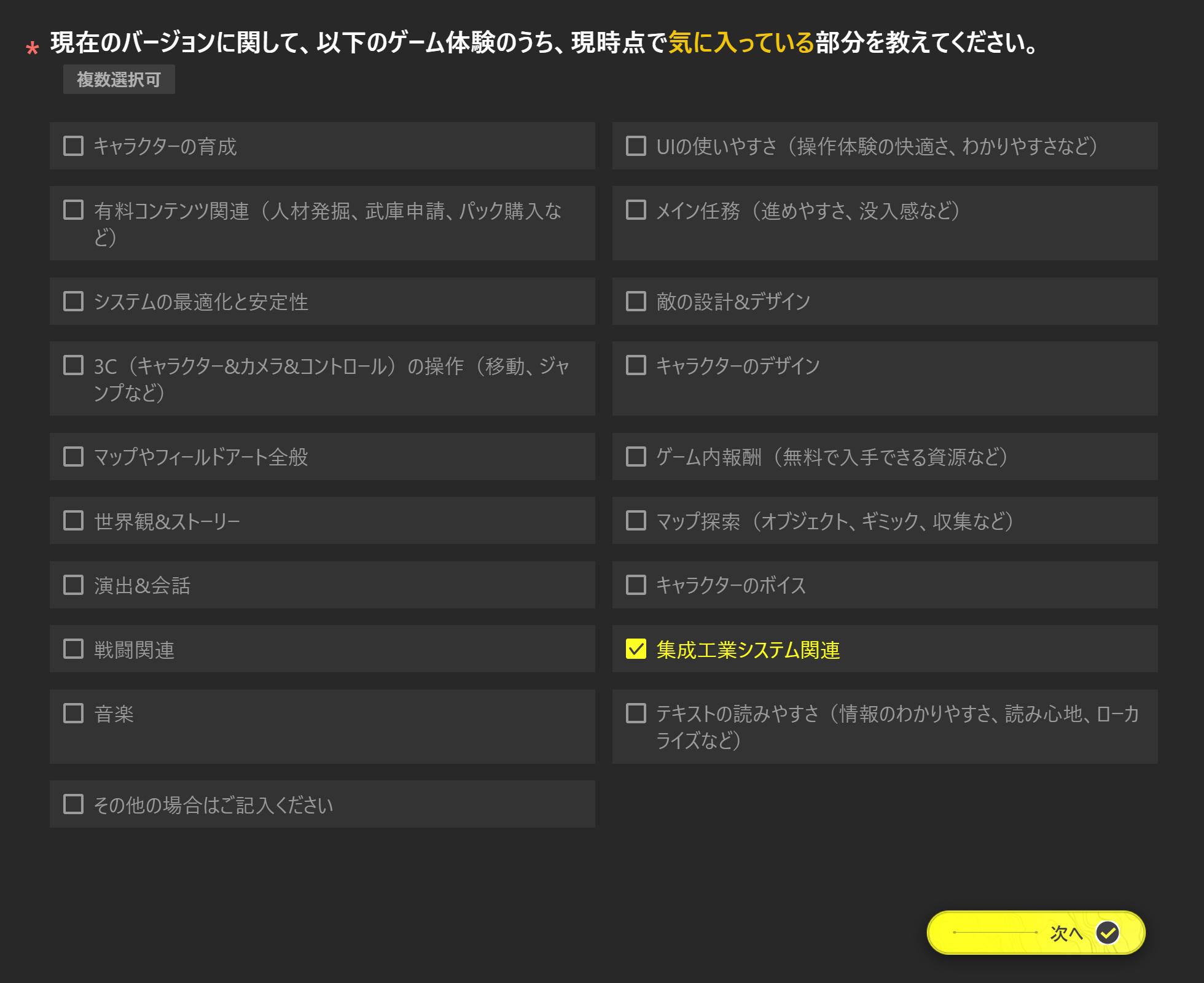Screen dimensions: 1204x983
Task: Tick the メイン任務 checkbox
Action: [x=636, y=210]
